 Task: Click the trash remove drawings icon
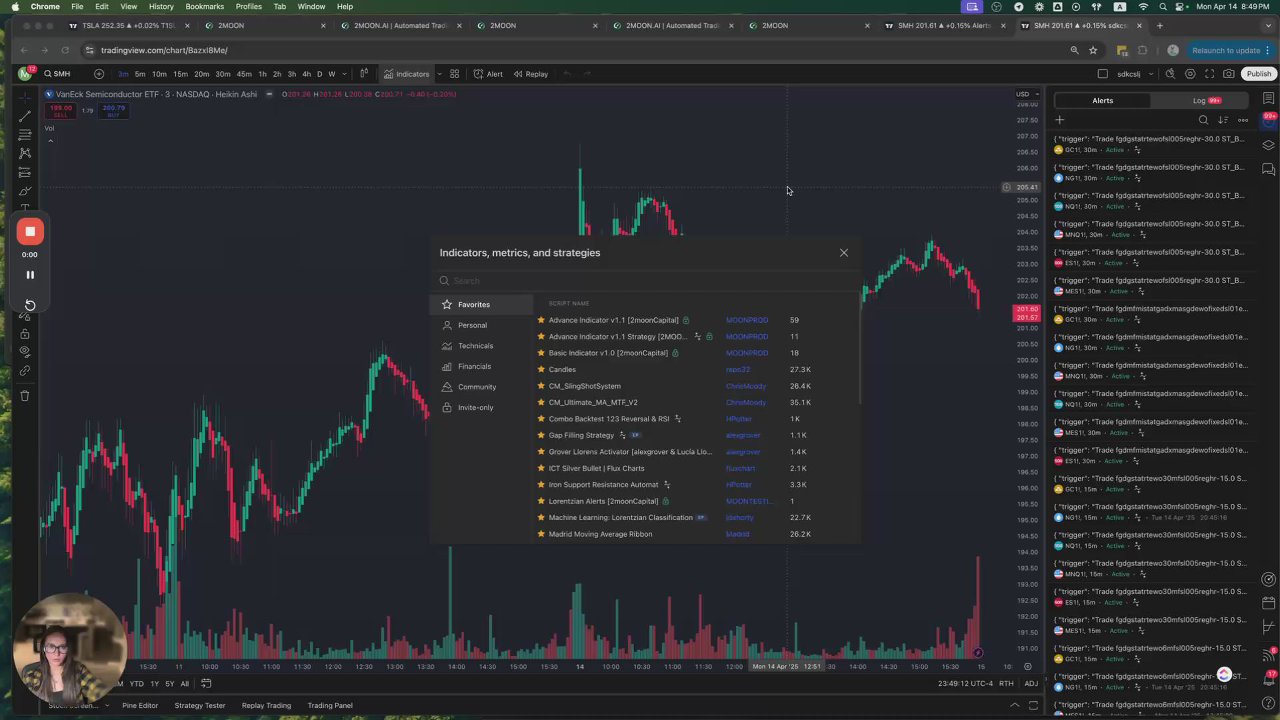point(25,396)
